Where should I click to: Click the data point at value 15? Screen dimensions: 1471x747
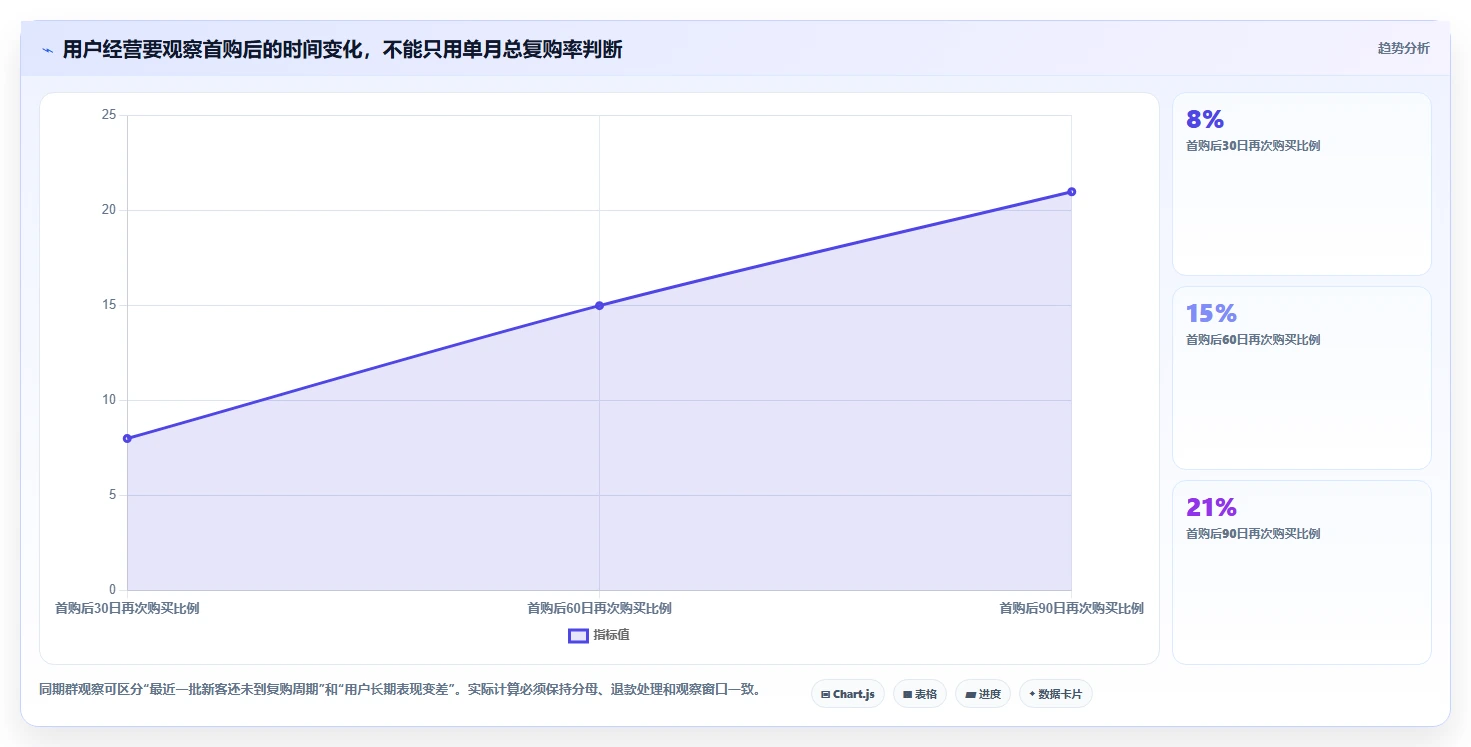(x=599, y=305)
